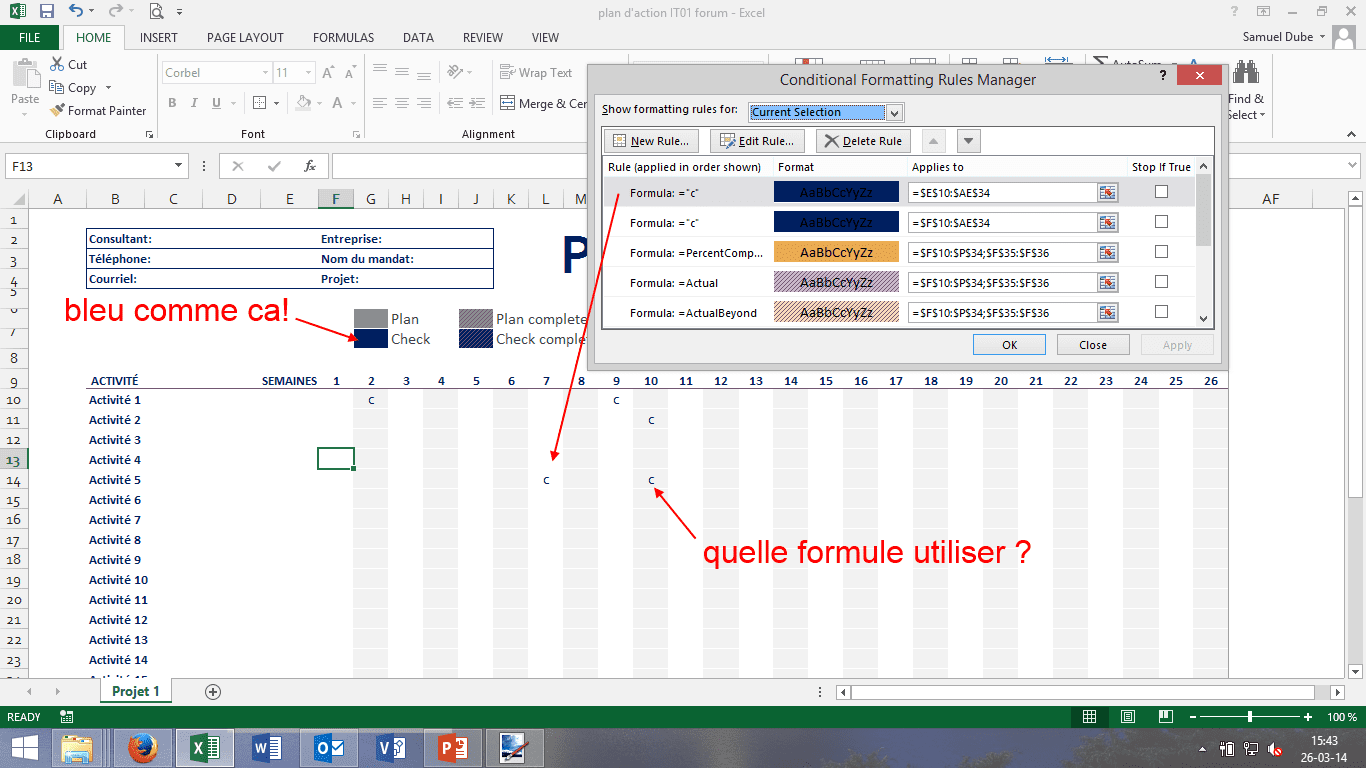Toggle Bold formatting in Font group
The height and width of the screenshot is (768, 1366).
(x=172, y=103)
